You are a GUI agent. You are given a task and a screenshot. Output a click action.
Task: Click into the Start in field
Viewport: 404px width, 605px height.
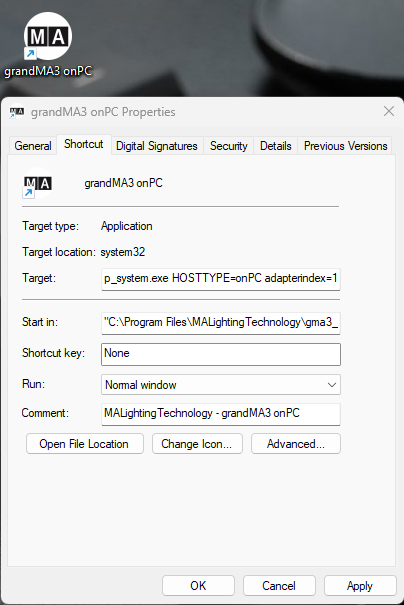(221, 323)
